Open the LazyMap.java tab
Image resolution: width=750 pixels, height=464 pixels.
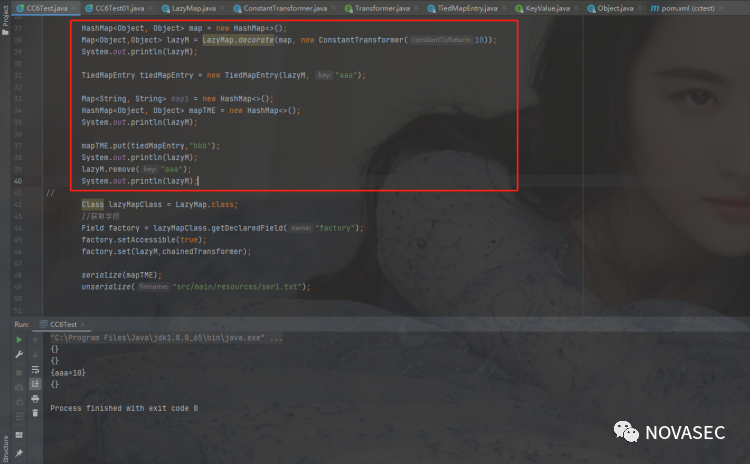(x=194, y=8)
